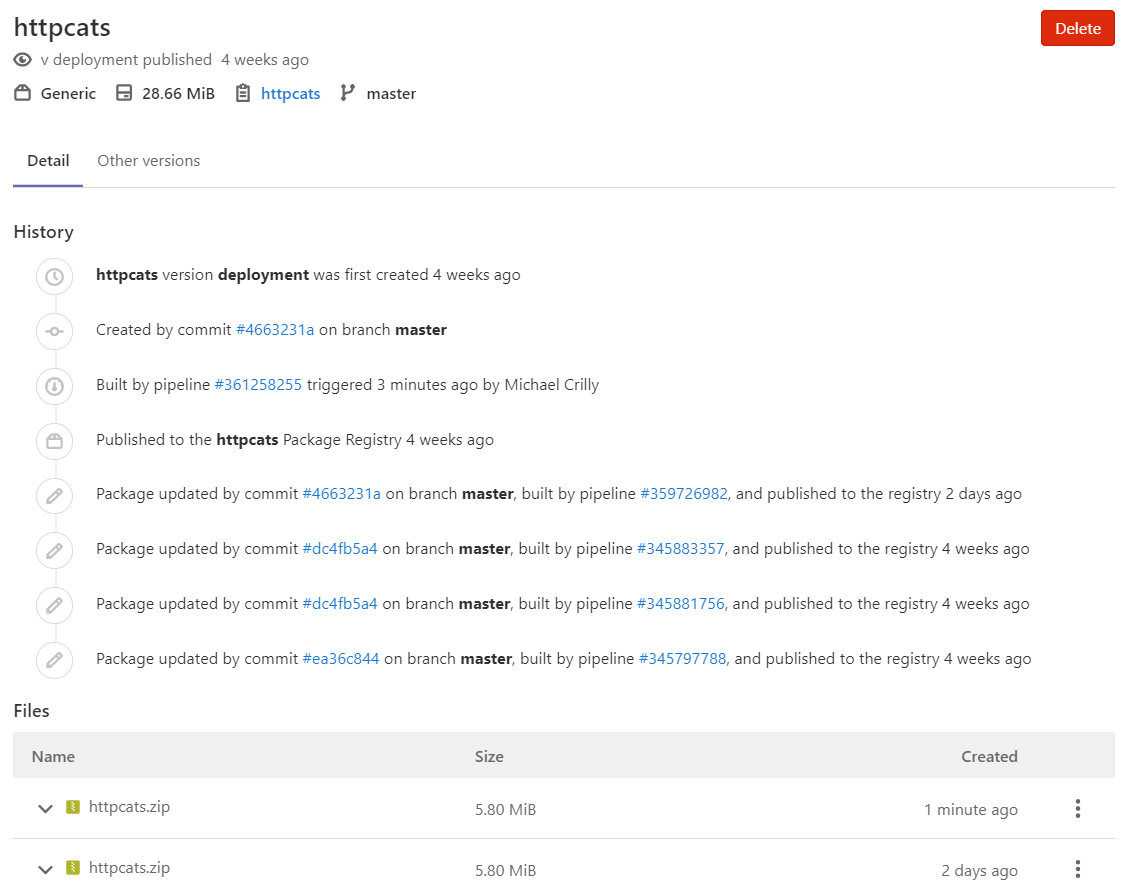Open pipeline #361258255

coord(258,385)
